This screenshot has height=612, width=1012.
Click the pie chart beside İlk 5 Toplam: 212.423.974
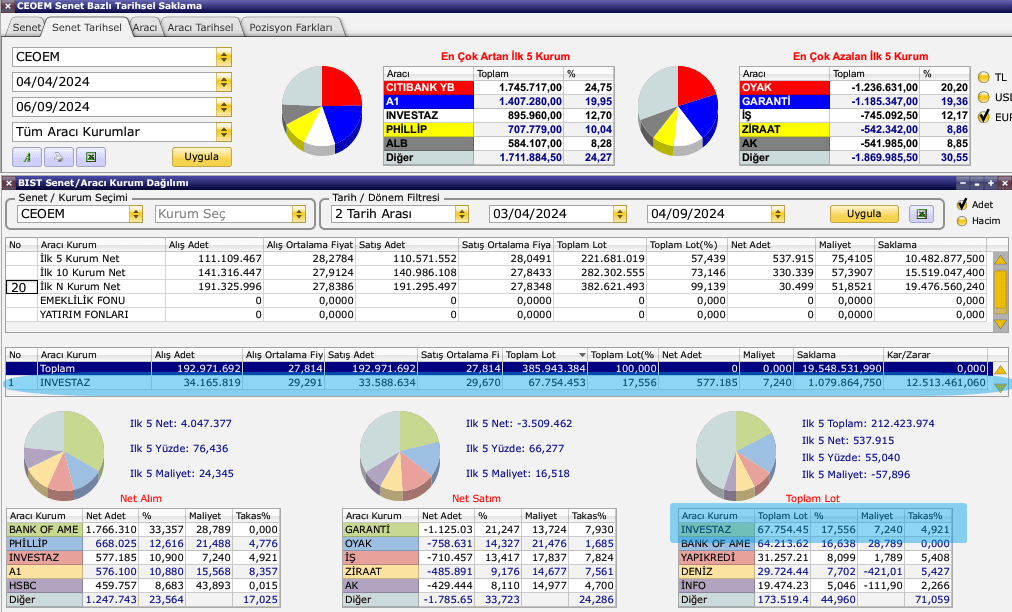pos(736,456)
